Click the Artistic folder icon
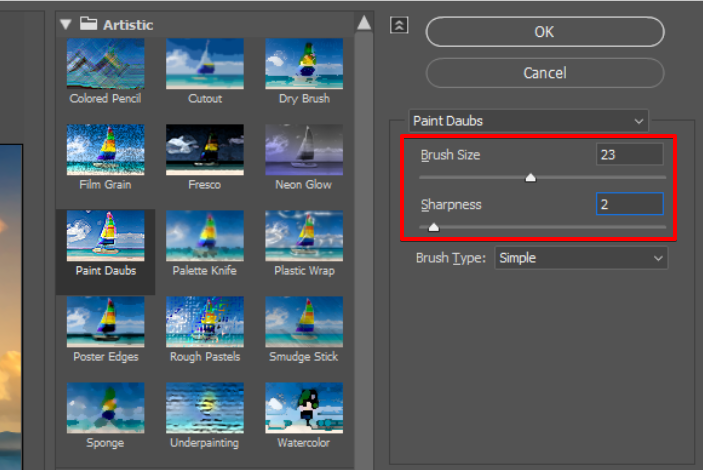Image resolution: width=703 pixels, height=470 pixels. pyautogui.click(x=88, y=23)
